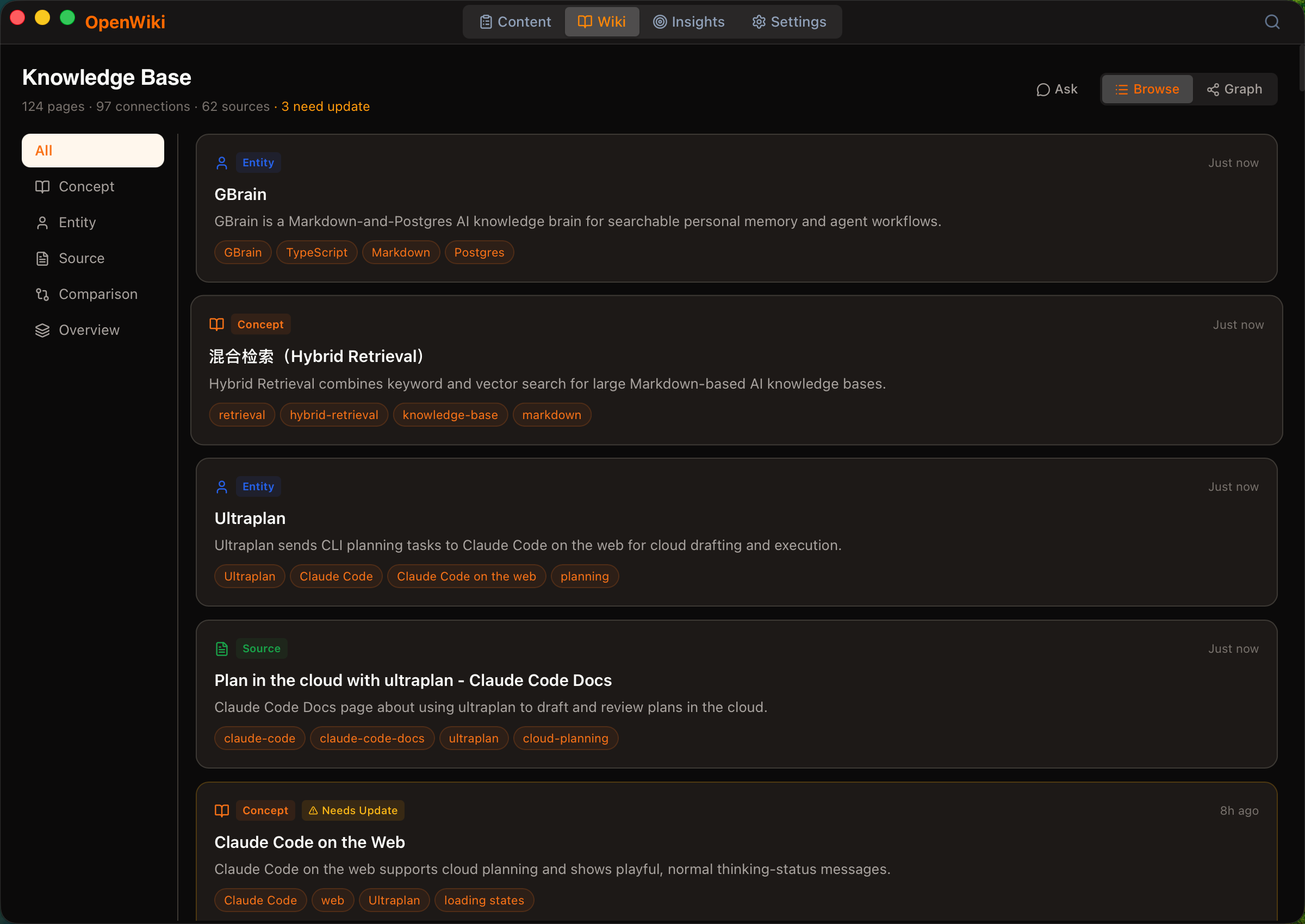The image size is (1305, 924).
Task: Click the GBrain description text
Action: 577,222
